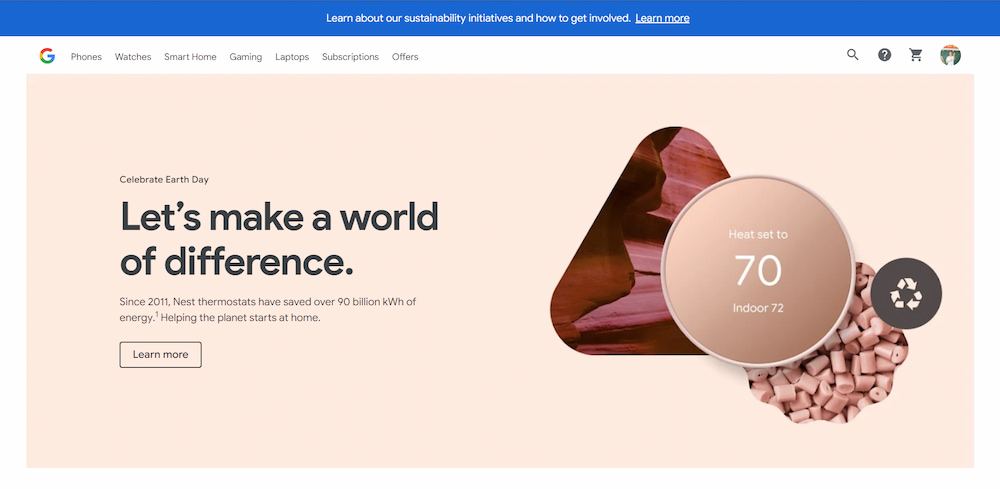Screen dimensions: 1000x489
Task: Click the footnote 1 superscript after 'energy.'
Action: [157, 314]
